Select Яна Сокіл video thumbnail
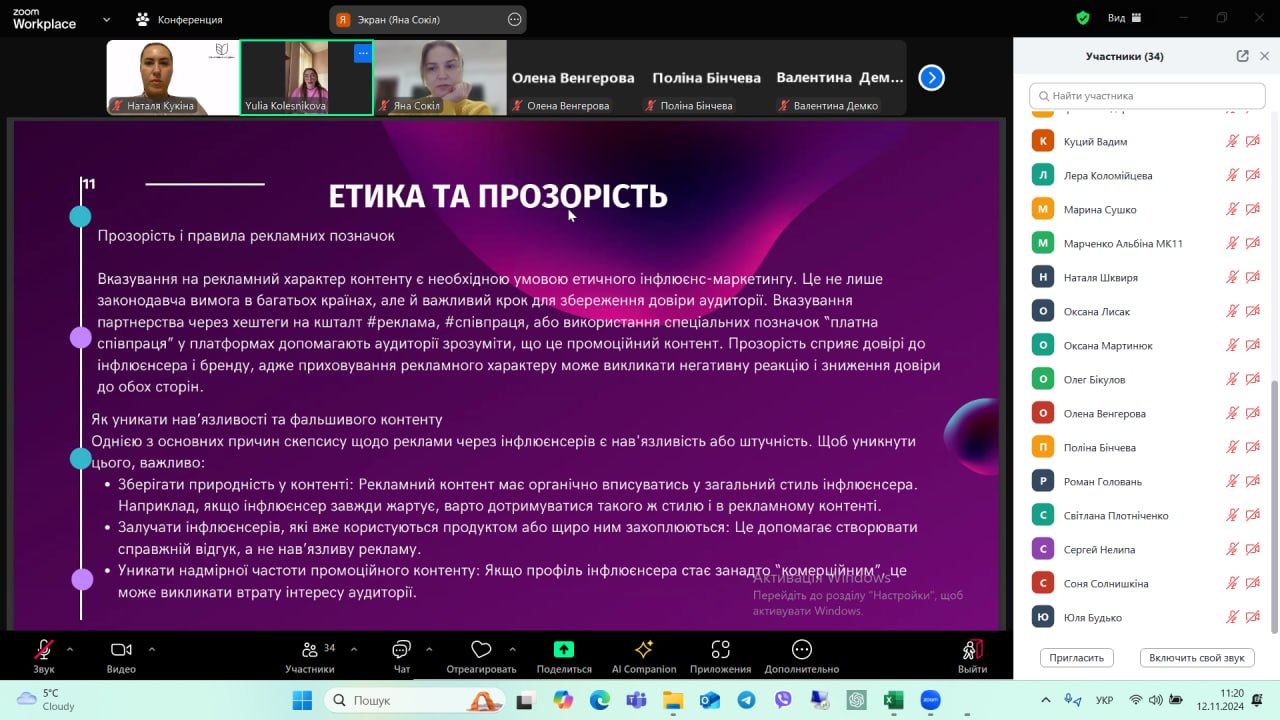Screen dimensions: 1280x720 [440, 77]
